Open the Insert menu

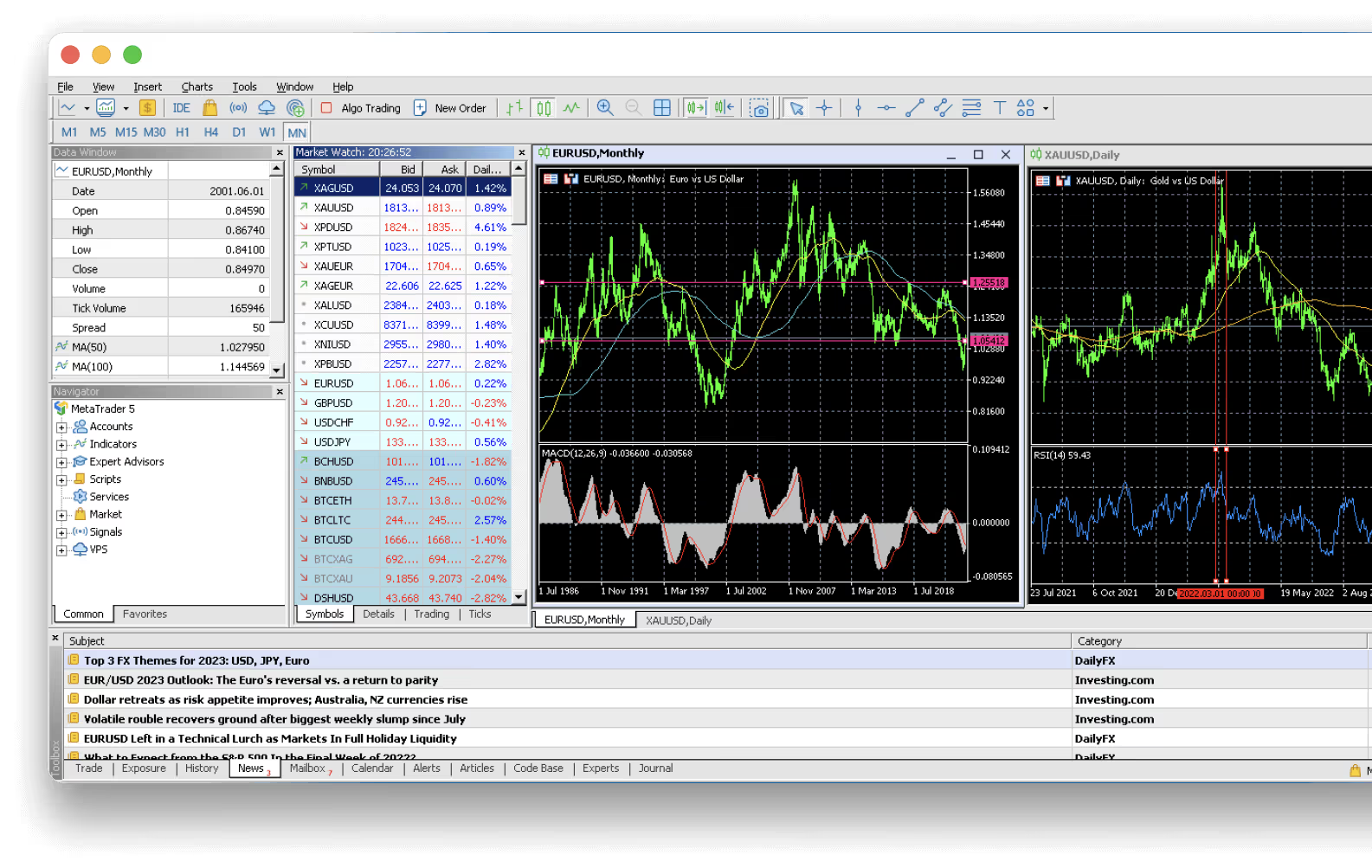pos(148,87)
